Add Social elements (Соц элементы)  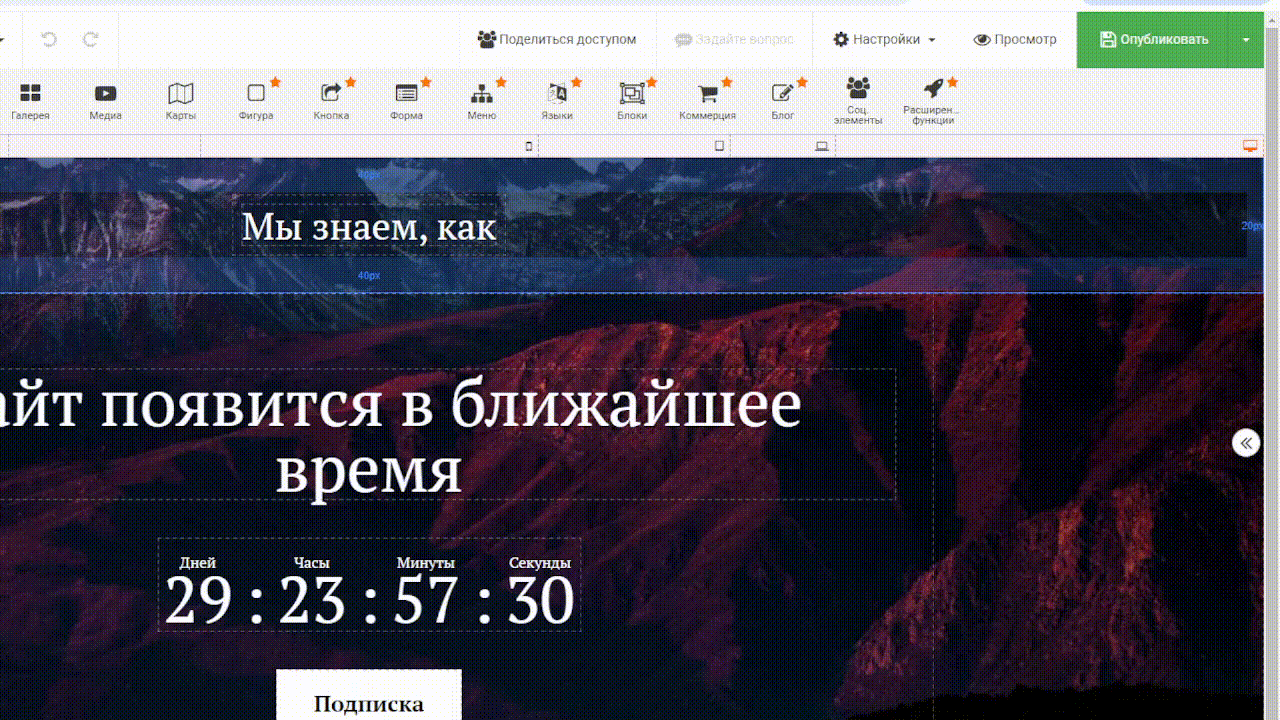point(858,101)
